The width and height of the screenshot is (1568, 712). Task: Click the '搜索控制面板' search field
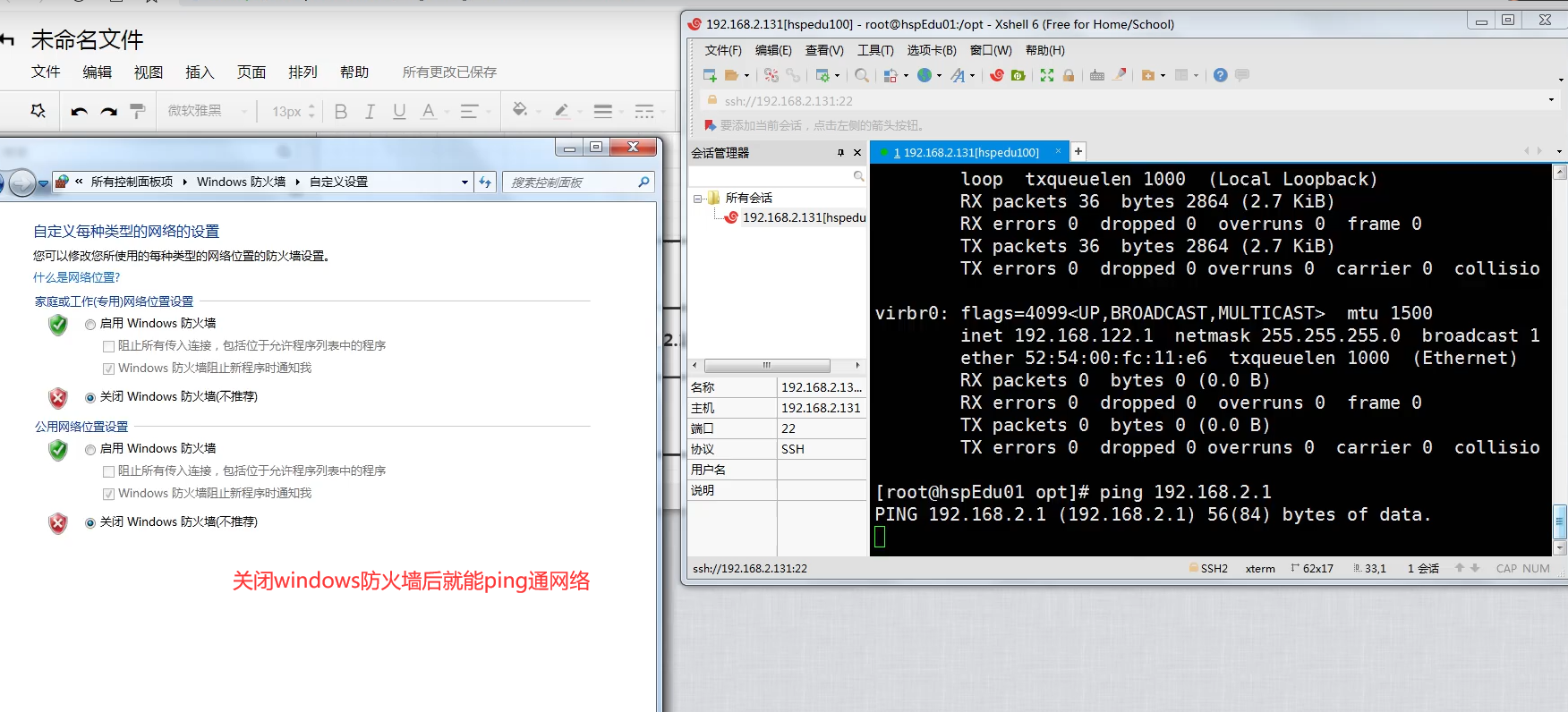point(579,182)
